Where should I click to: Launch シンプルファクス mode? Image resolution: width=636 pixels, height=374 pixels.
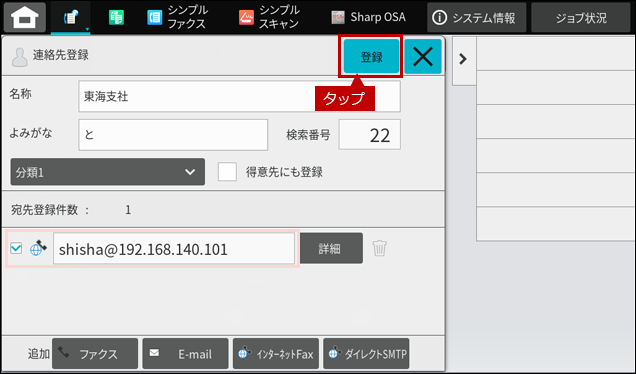coord(177,17)
